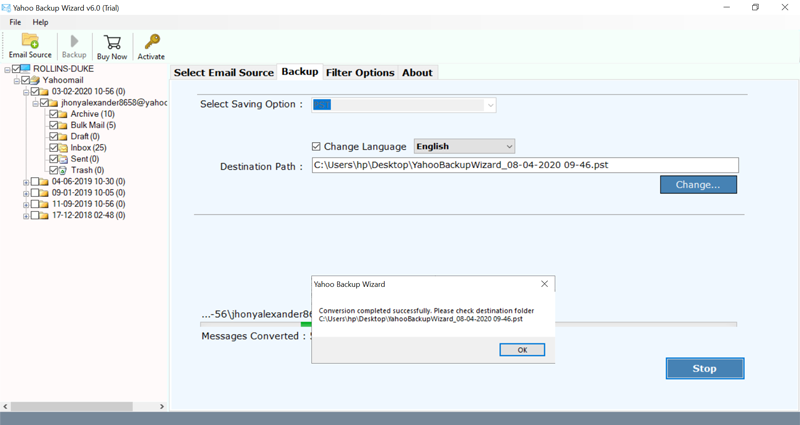Switch to Select Email Source tab
Image resolution: width=800 pixels, height=425 pixels.
(x=223, y=72)
